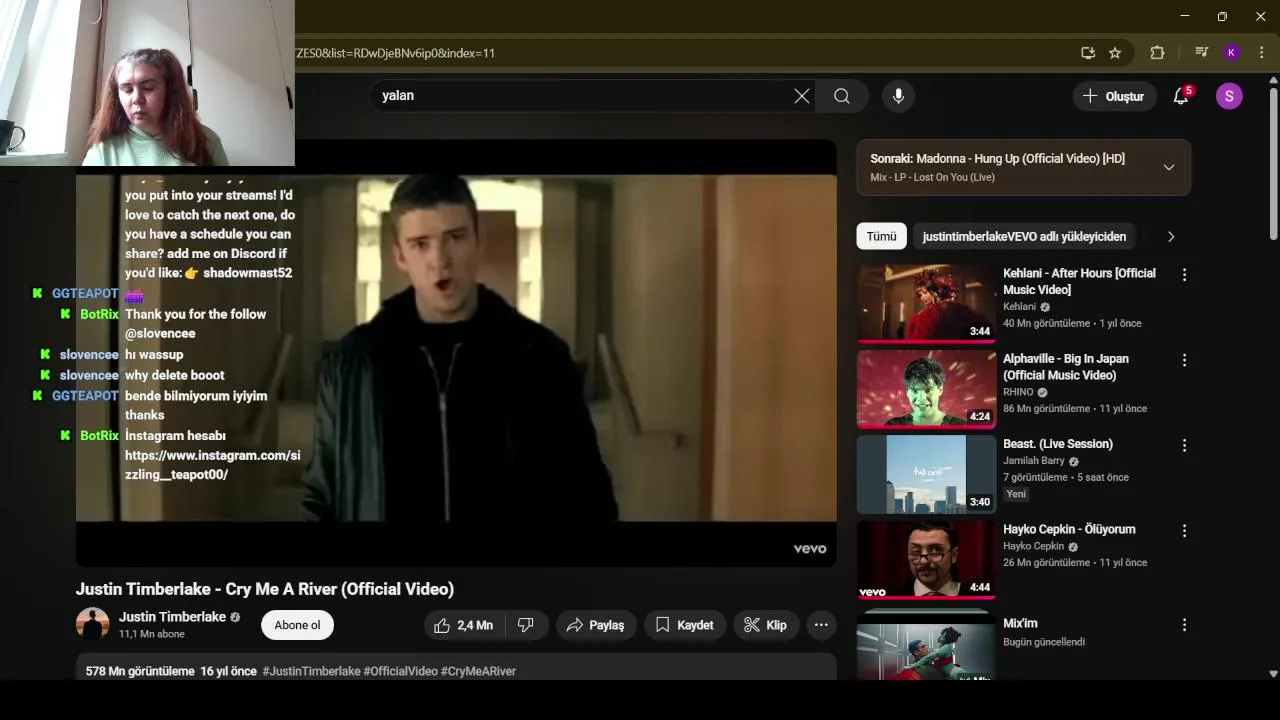
Task: Select the justintimberlakeVEVO uploader filter chip
Action: [1024, 237]
